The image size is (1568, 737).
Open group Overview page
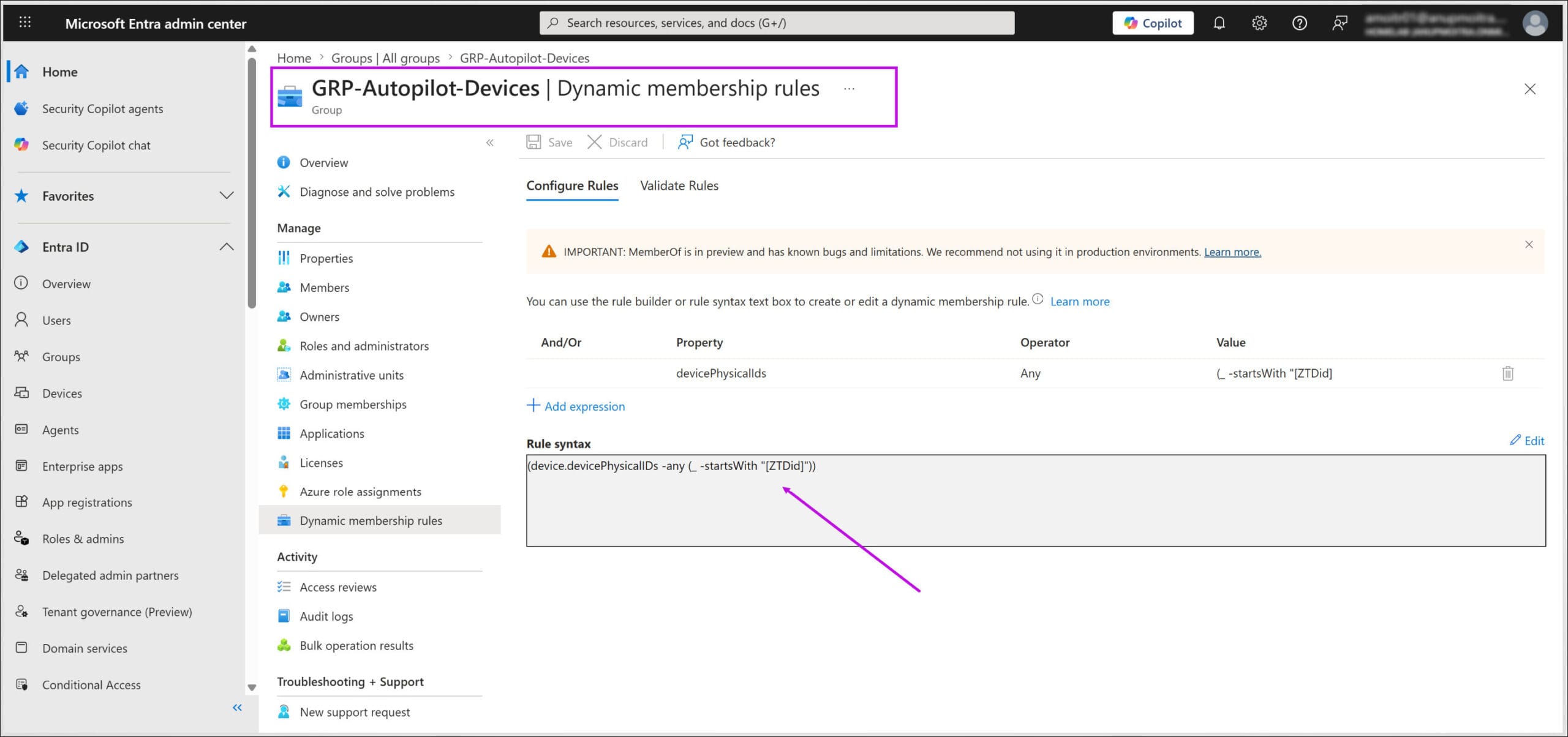(323, 163)
